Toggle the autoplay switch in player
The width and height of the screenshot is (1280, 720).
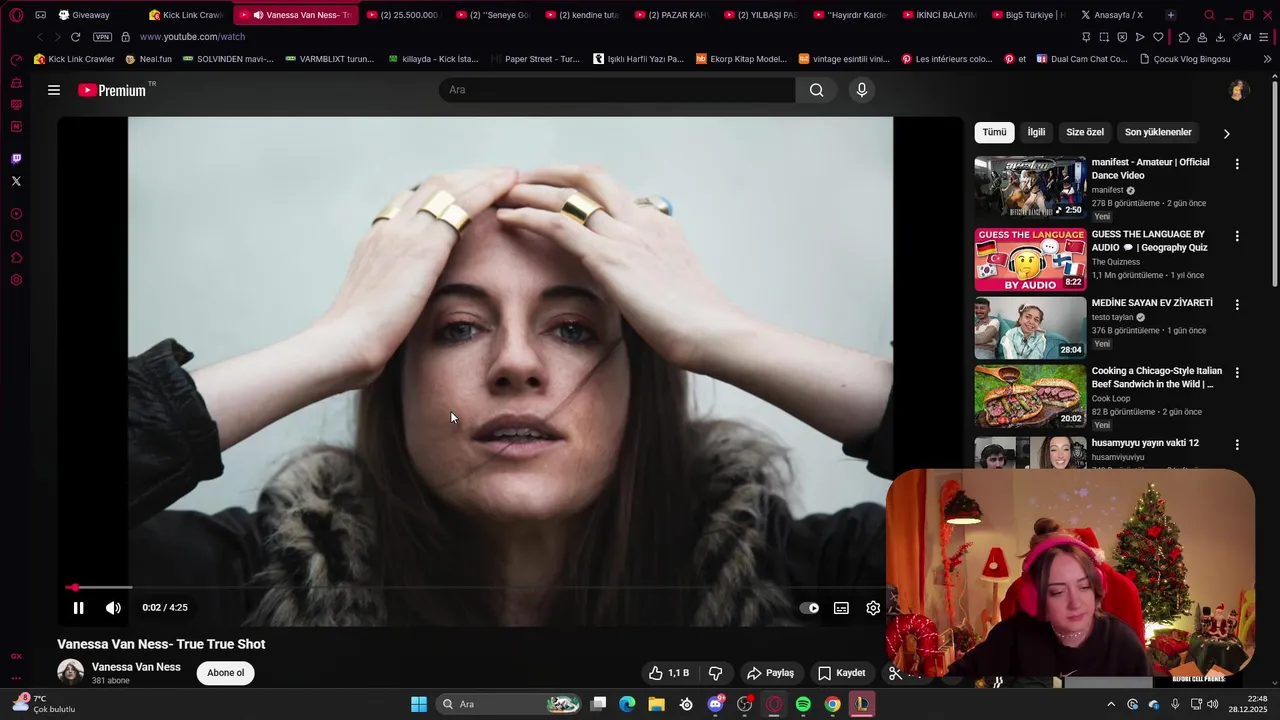[x=809, y=608]
